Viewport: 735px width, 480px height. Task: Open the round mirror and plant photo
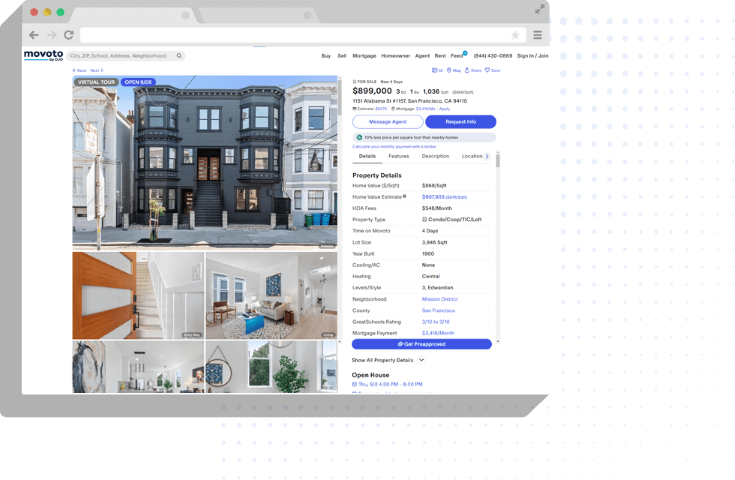(271, 367)
